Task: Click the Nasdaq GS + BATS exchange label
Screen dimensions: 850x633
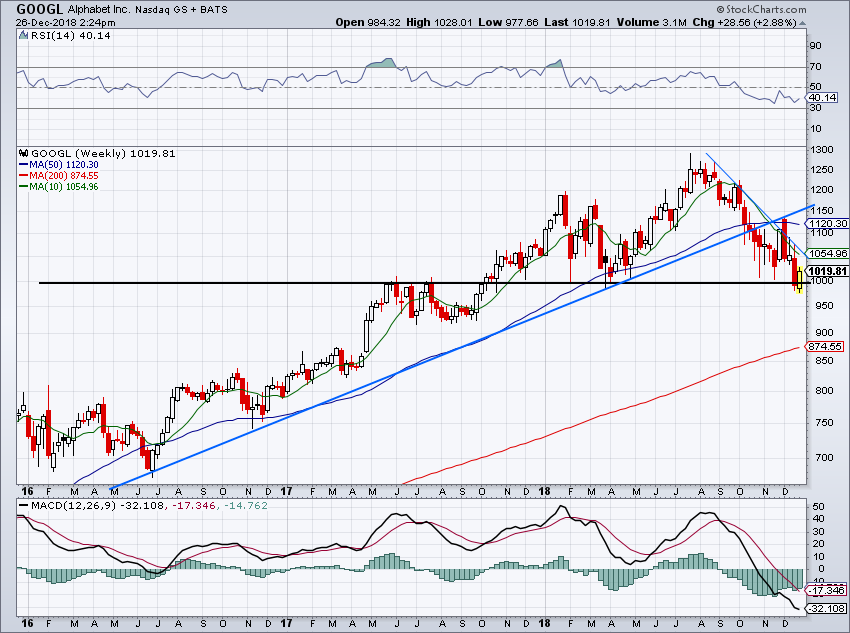Action: coord(182,10)
